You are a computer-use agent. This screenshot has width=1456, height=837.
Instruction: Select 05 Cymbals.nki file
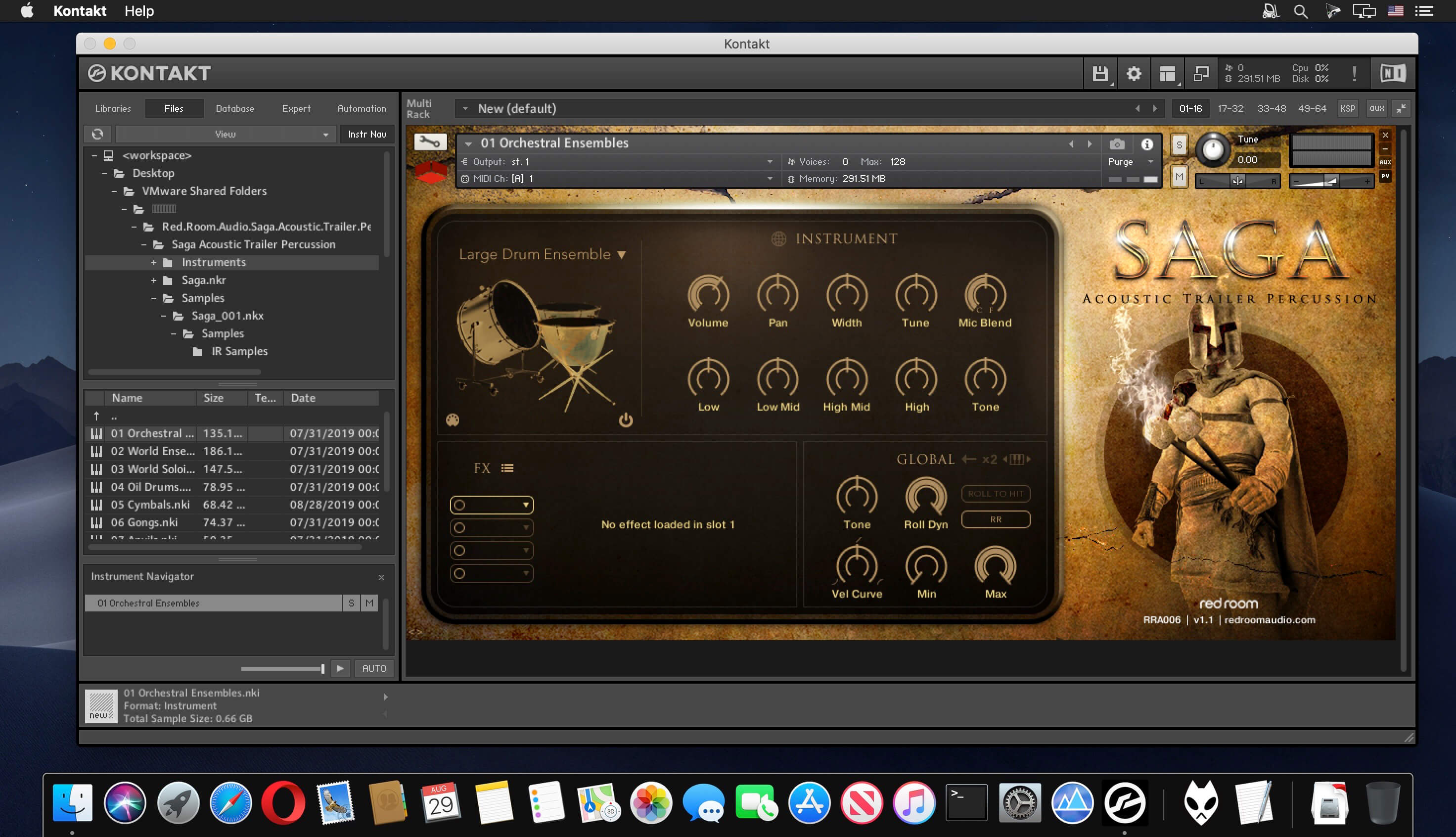(x=232, y=505)
